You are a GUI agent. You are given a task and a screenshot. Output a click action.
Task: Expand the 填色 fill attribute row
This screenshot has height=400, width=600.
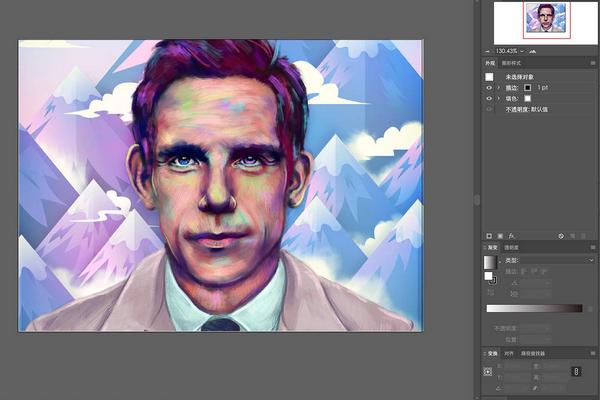click(498, 98)
